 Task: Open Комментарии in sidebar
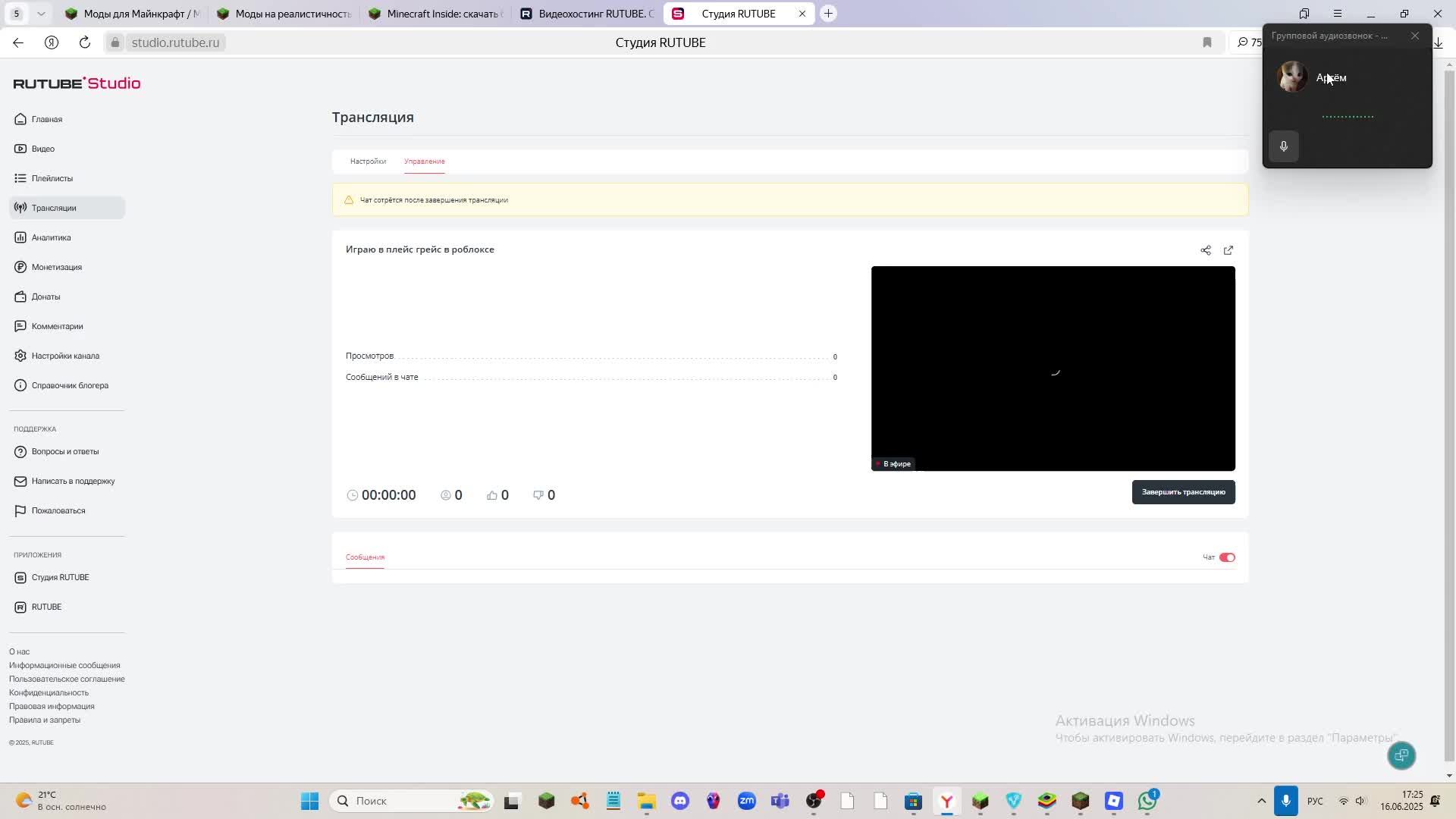(x=57, y=326)
